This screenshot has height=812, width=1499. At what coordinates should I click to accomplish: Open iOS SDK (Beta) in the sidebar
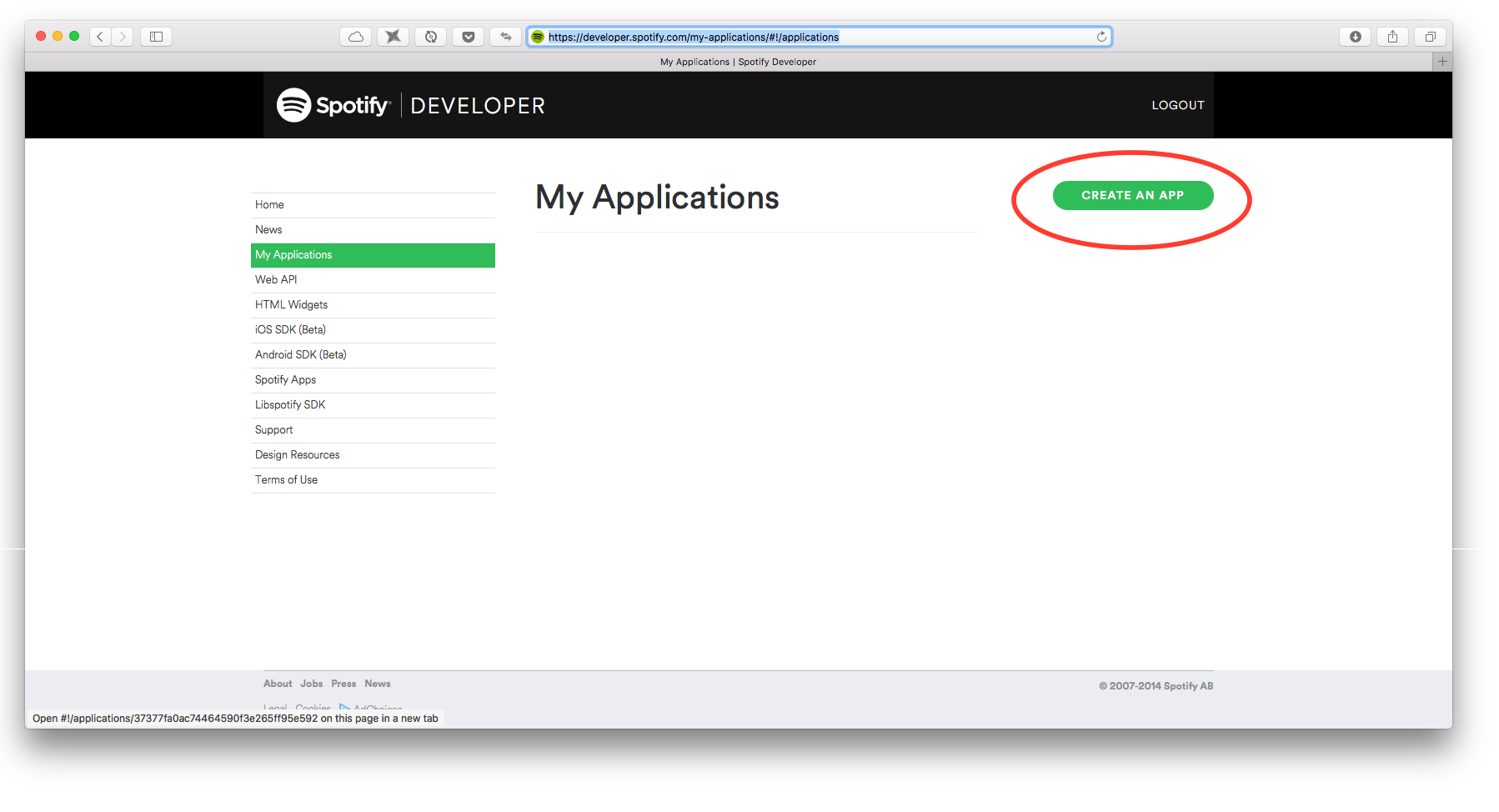(x=373, y=330)
